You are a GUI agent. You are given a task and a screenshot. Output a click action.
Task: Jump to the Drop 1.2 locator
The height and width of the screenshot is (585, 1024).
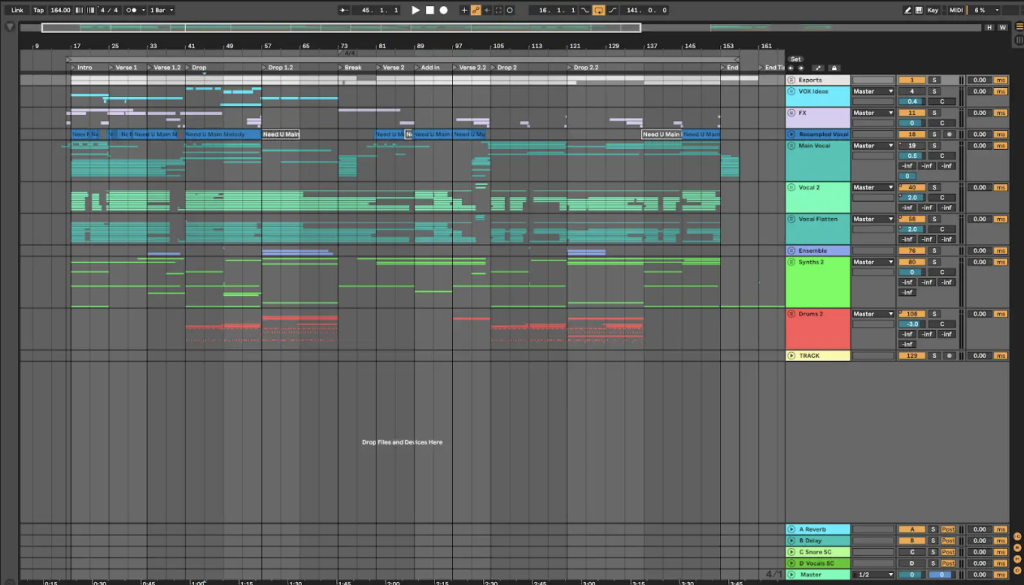click(x=281, y=67)
